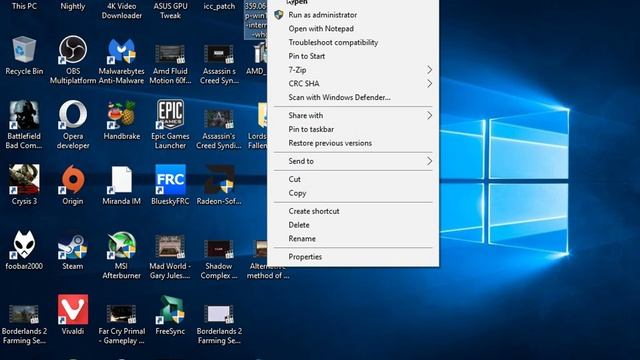Choose Restore previous versions
Viewport: 640px width, 360px height.
click(353, 143)
